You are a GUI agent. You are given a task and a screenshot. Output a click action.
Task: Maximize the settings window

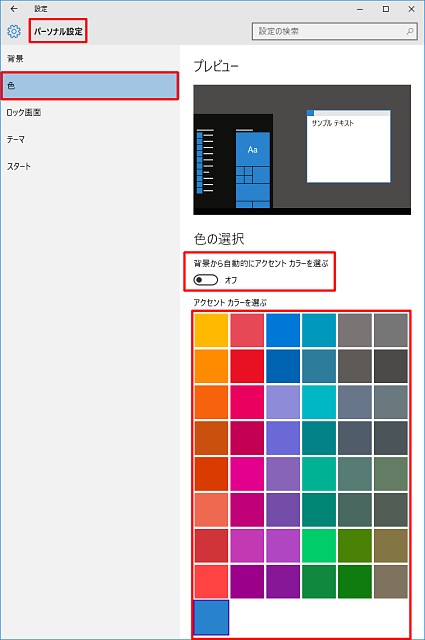click(x=386, y=9)
